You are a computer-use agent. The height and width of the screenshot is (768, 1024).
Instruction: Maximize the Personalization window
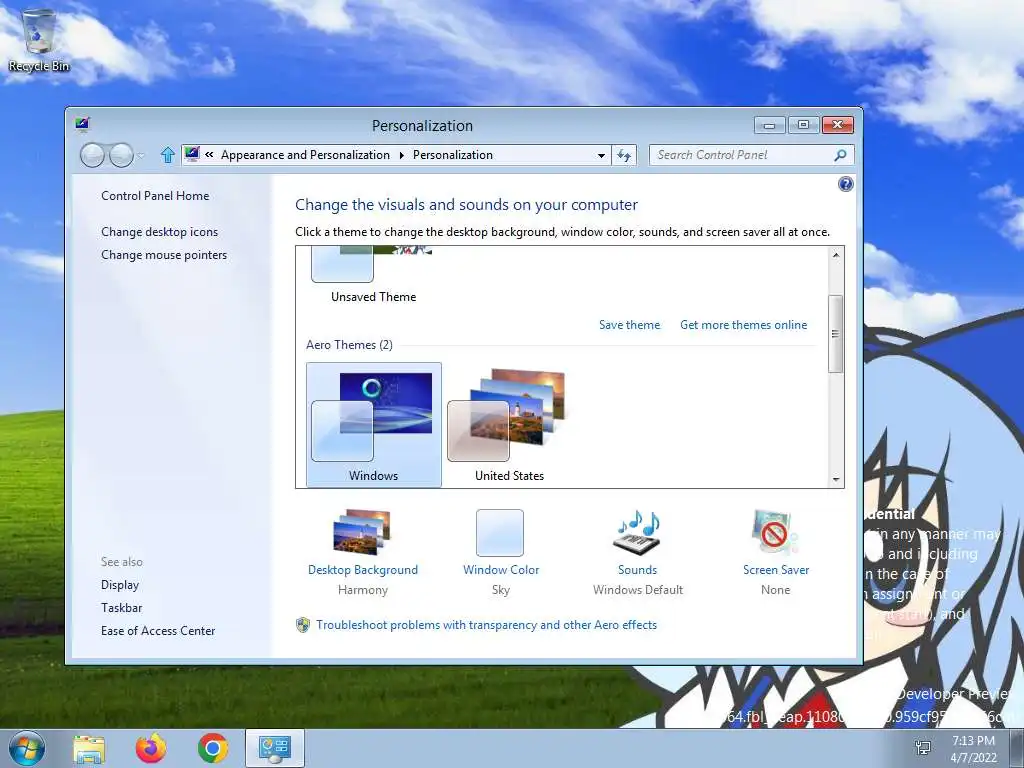[x=803, y=125]
